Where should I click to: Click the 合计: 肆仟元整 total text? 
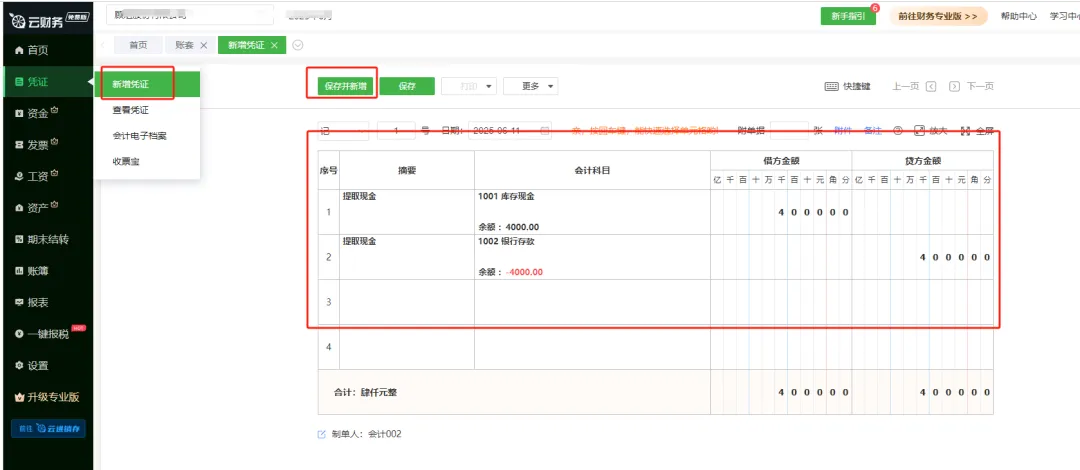click(x=365, y=392)
